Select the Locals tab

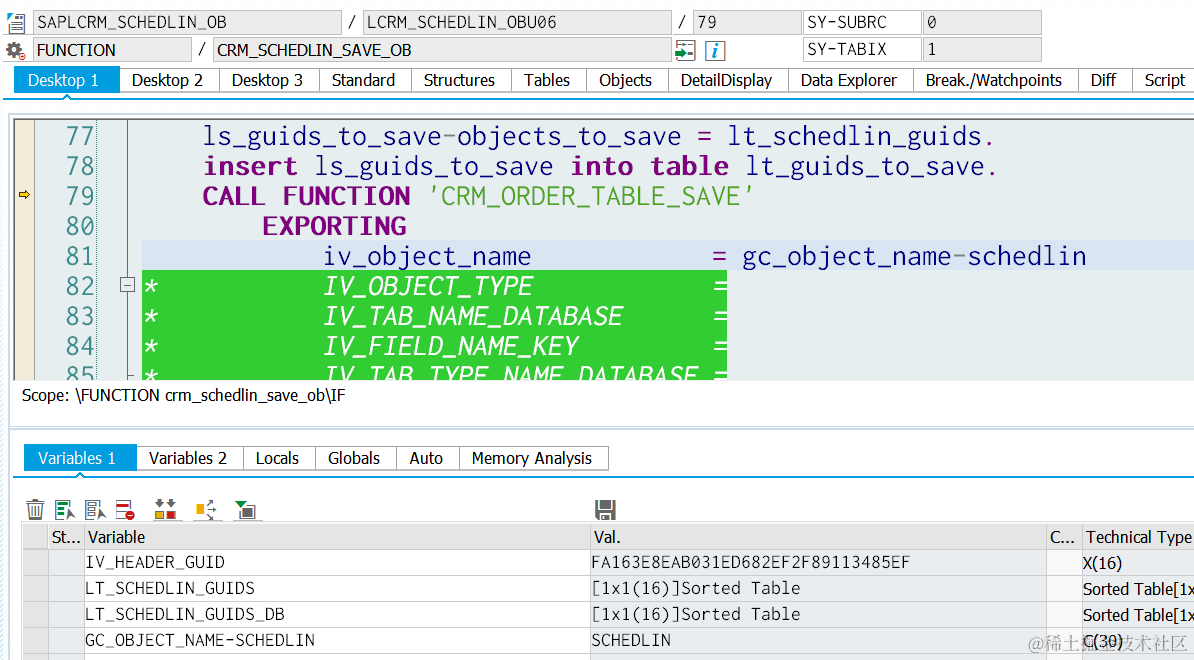[x=277, y=458]
